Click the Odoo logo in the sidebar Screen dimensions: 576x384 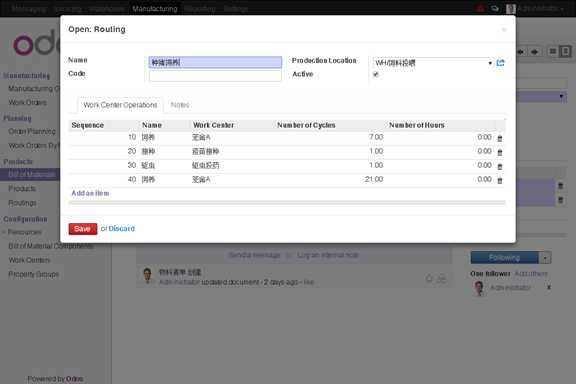point(37,43)
